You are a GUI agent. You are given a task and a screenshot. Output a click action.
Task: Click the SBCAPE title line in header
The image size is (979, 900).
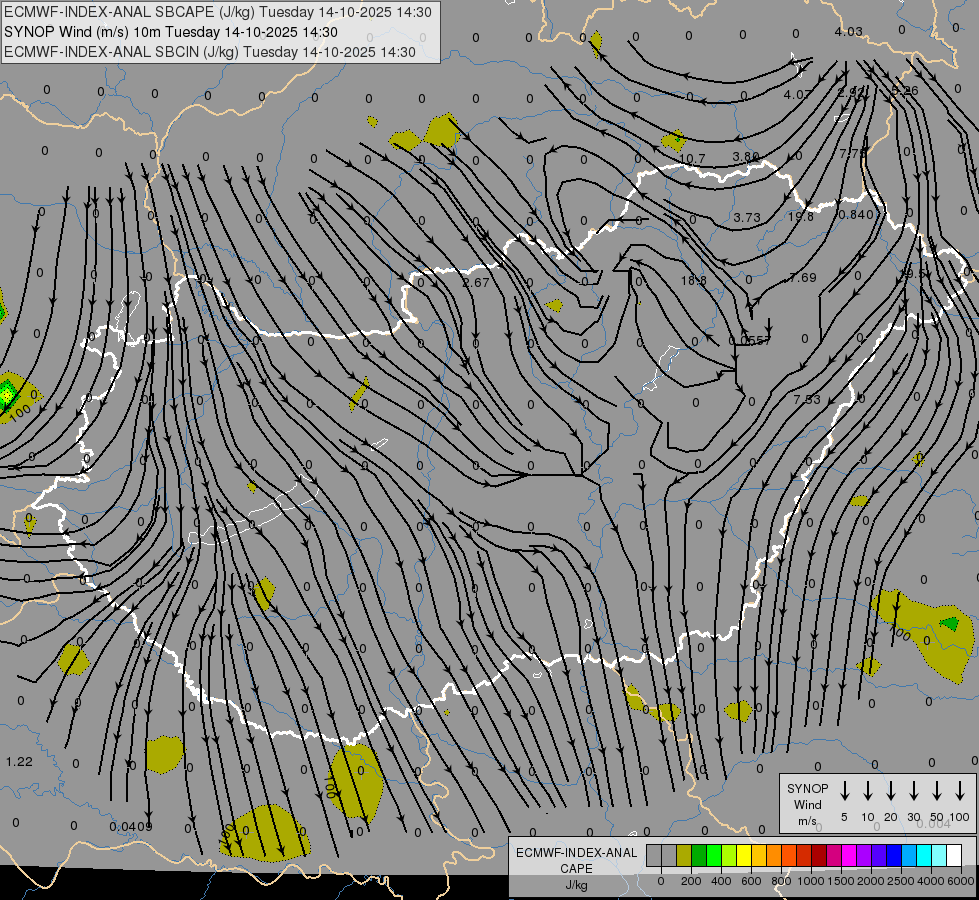click(218, 12)
